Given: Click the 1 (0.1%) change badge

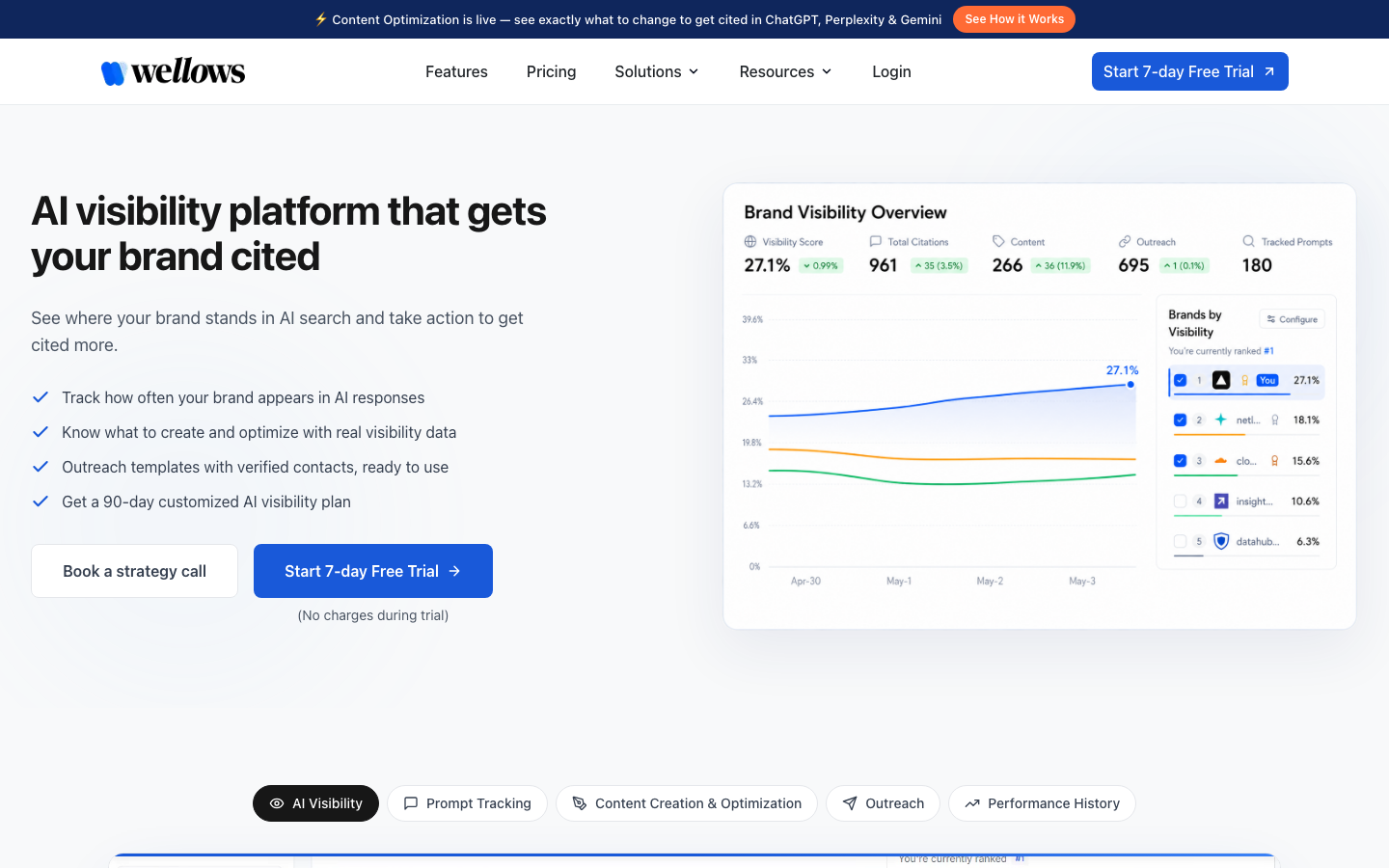Looking at the screenshot, I should coord(1185,265).
